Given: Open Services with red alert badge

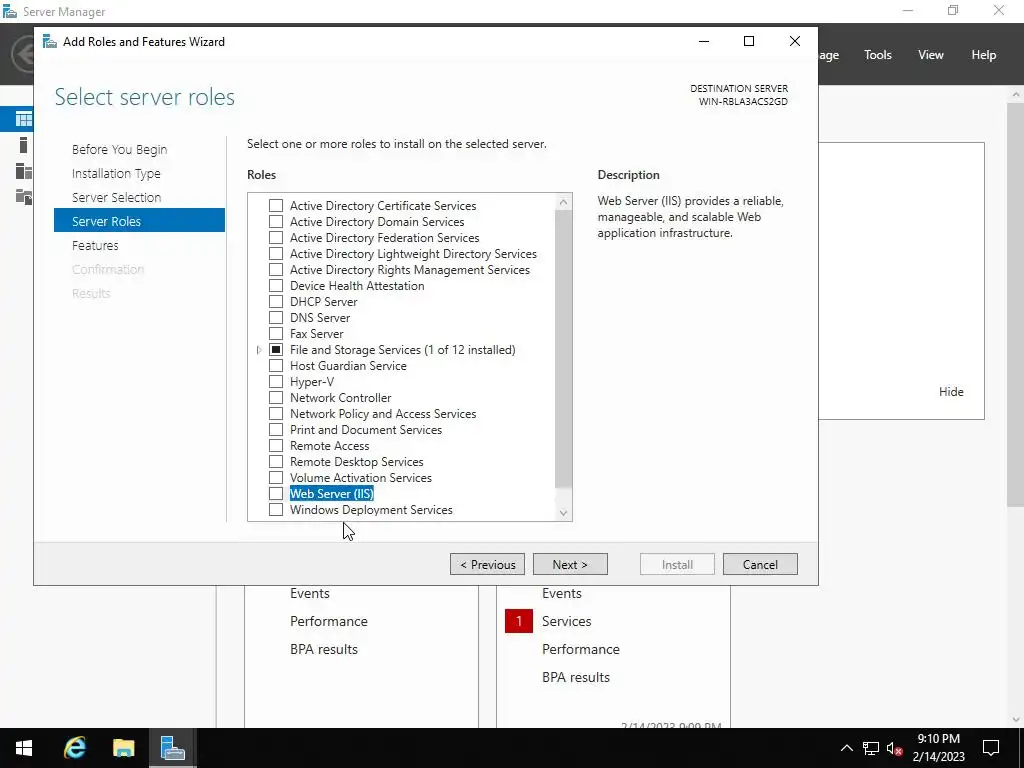Looking at the screenshot, I should 566,621.
